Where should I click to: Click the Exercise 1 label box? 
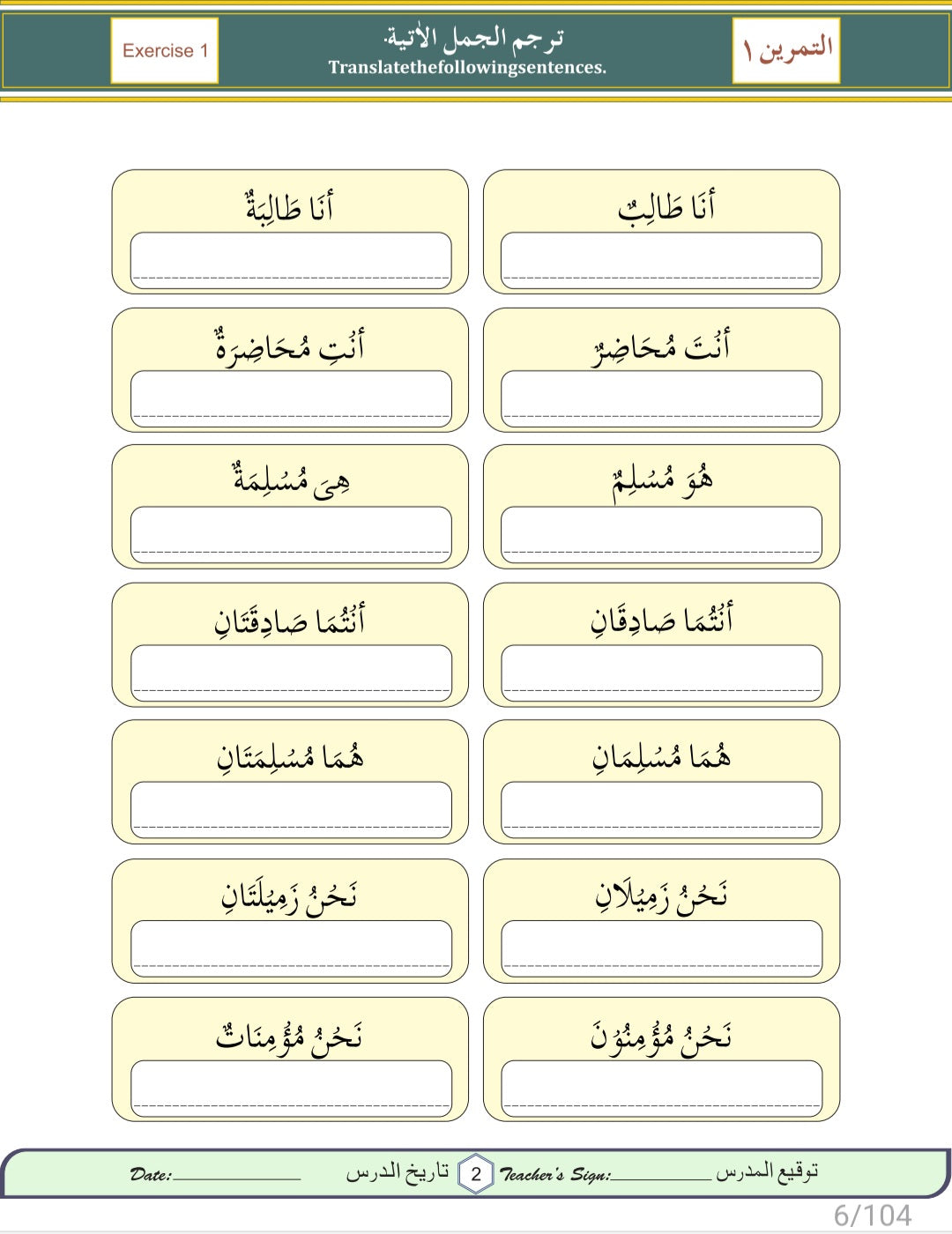click(165, 51)
